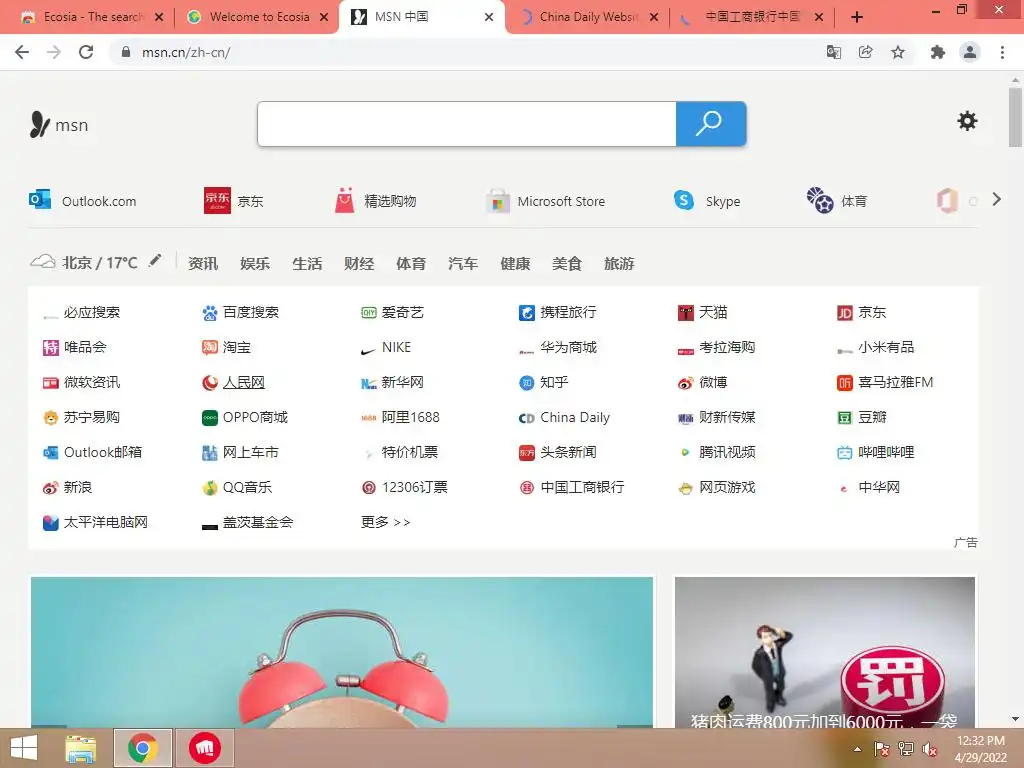Click the Google Translate icon in address bar
The height and width of the screenshot is (768, 1024).
(833, 52)
